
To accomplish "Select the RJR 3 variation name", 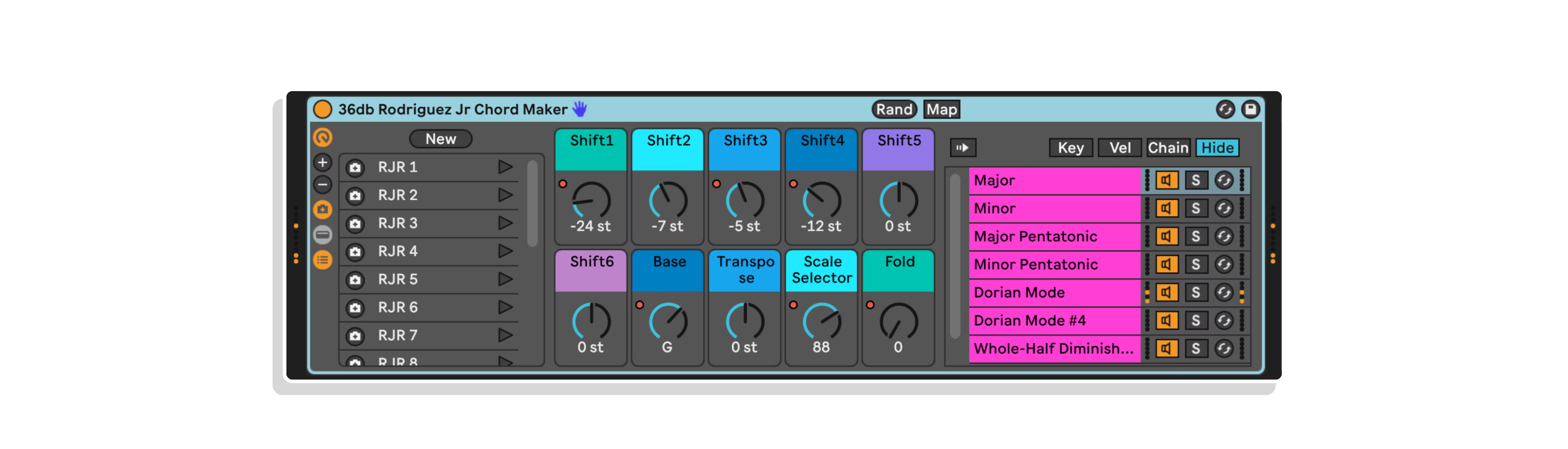I will tap(397, 223).
